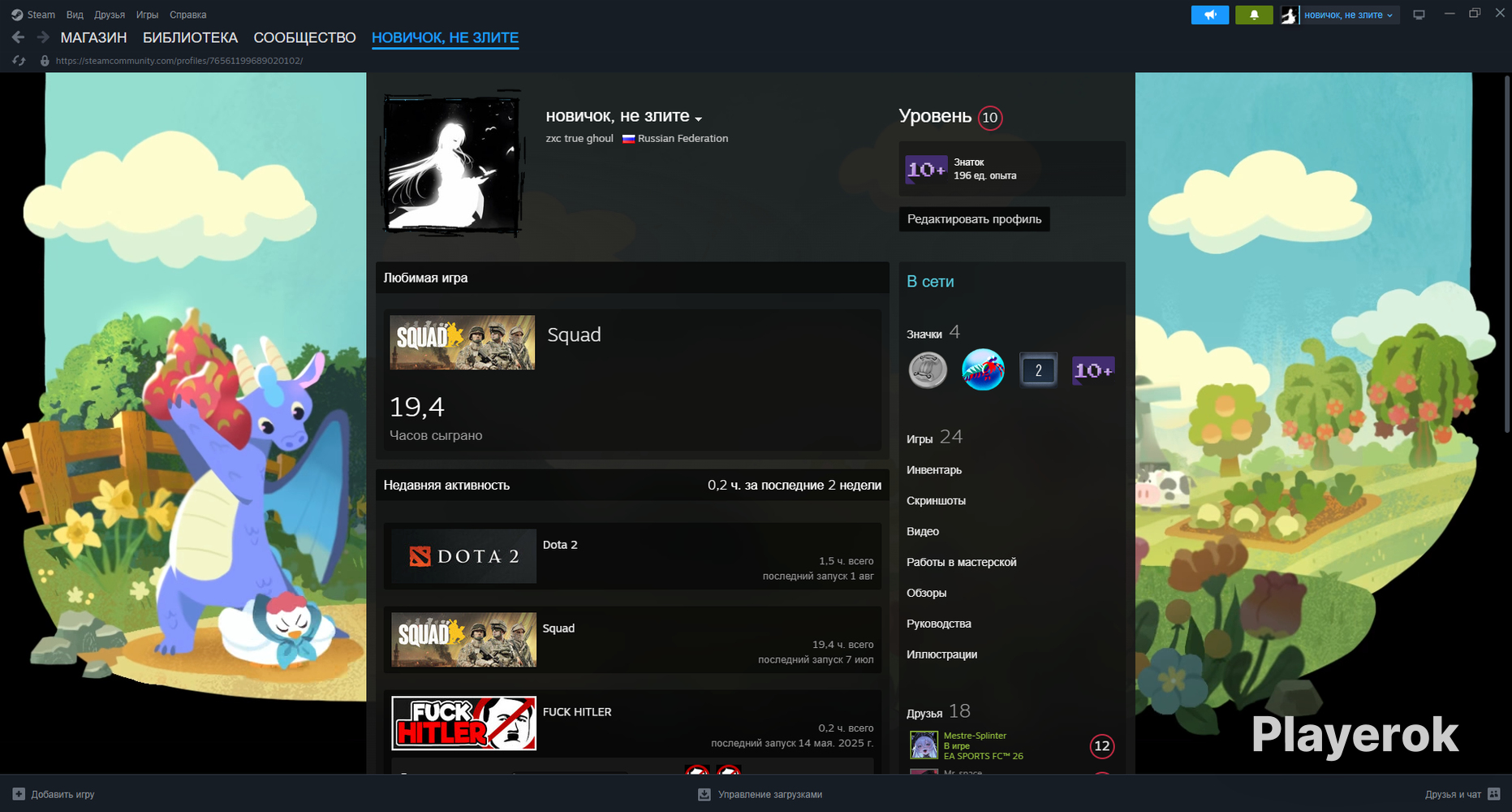
Task: Open the Значки badges link
Action: 924,334
